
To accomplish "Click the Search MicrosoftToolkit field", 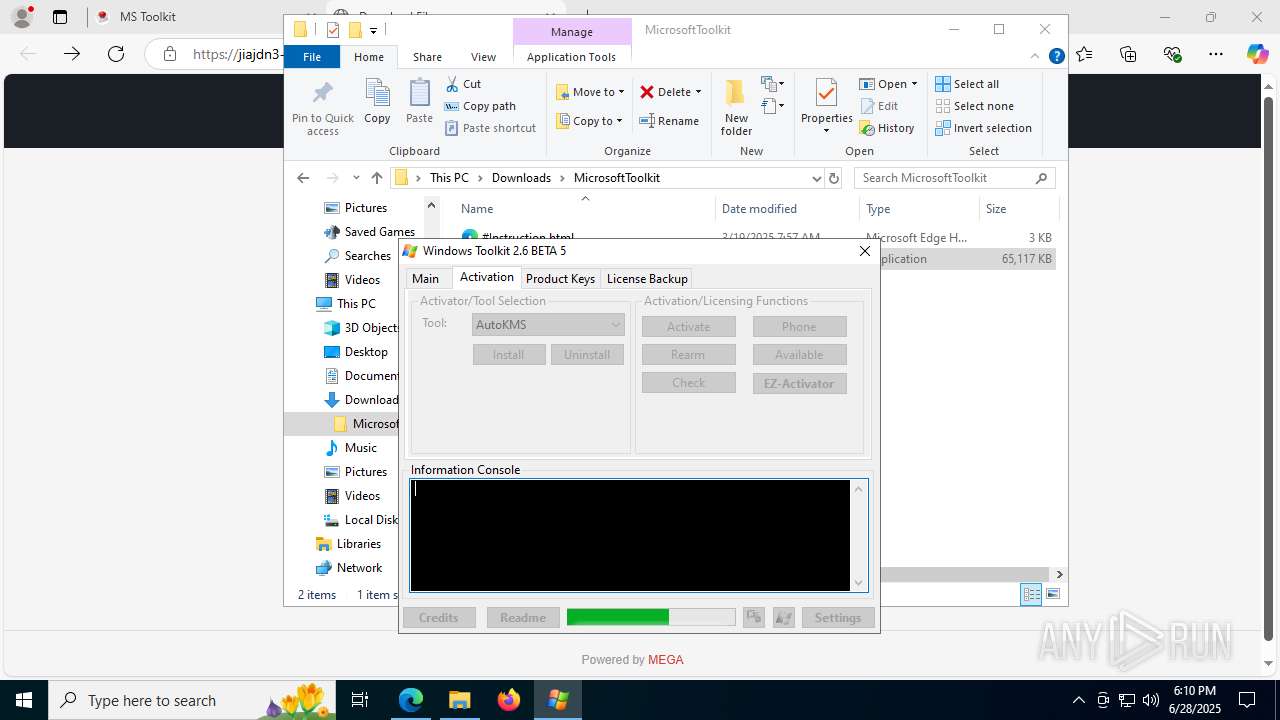I will click(x=955, y=178).
